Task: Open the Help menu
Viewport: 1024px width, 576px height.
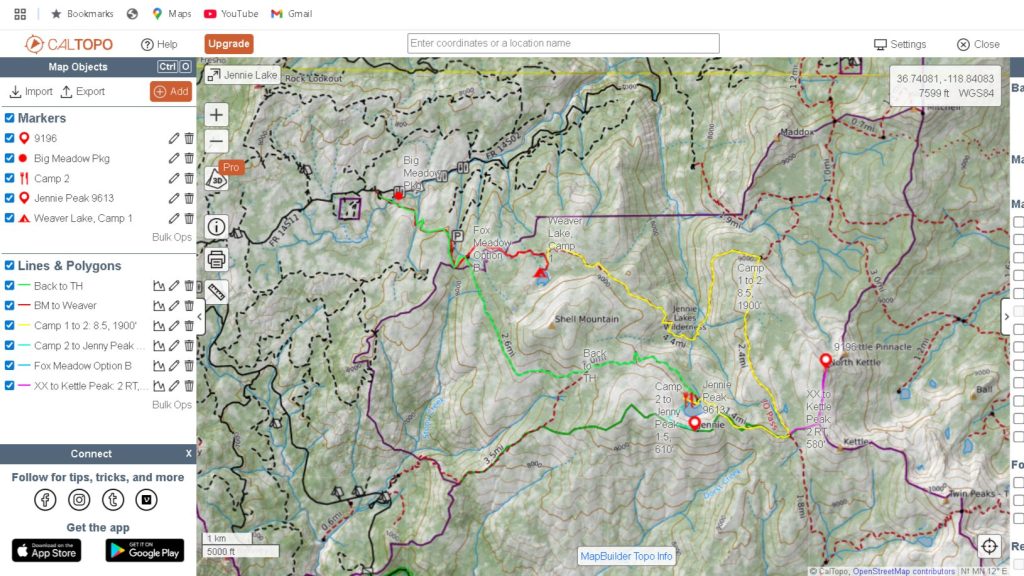Action: coord(159,44)
